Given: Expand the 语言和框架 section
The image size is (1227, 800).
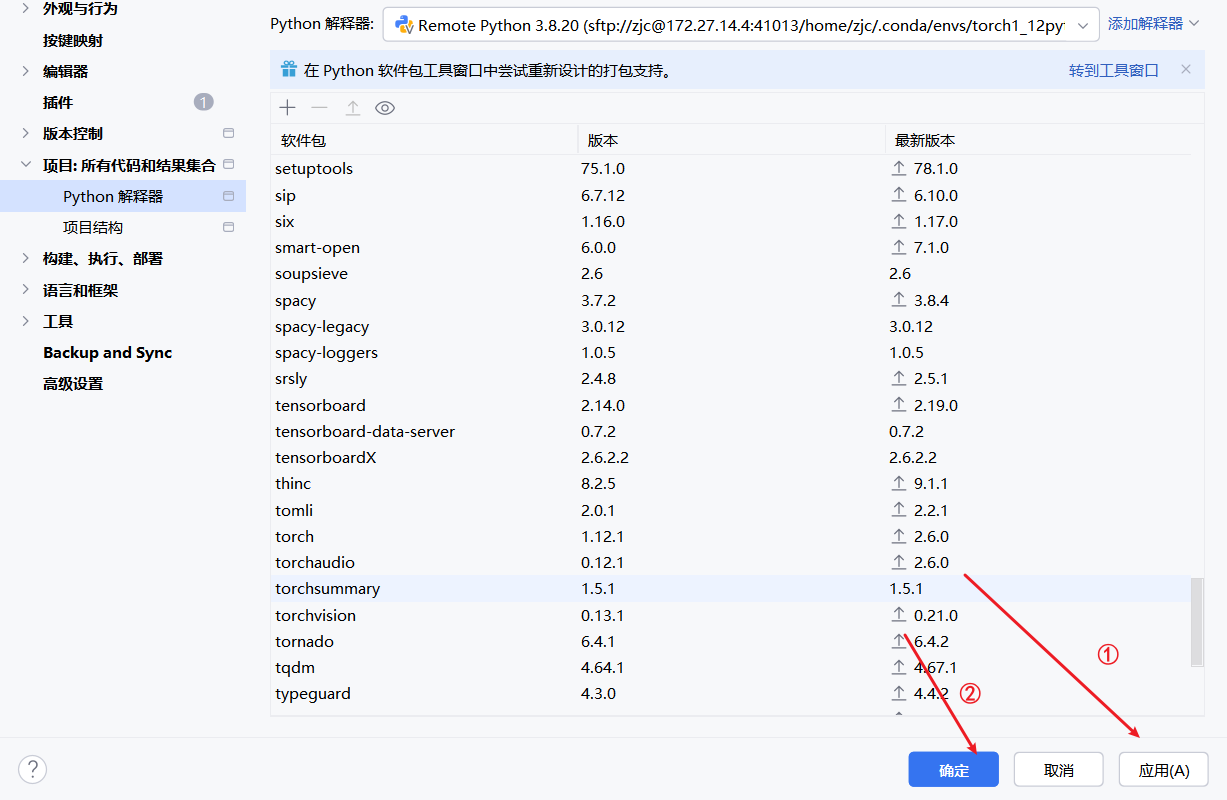Looking at the screenshot, I should (25, 290).
